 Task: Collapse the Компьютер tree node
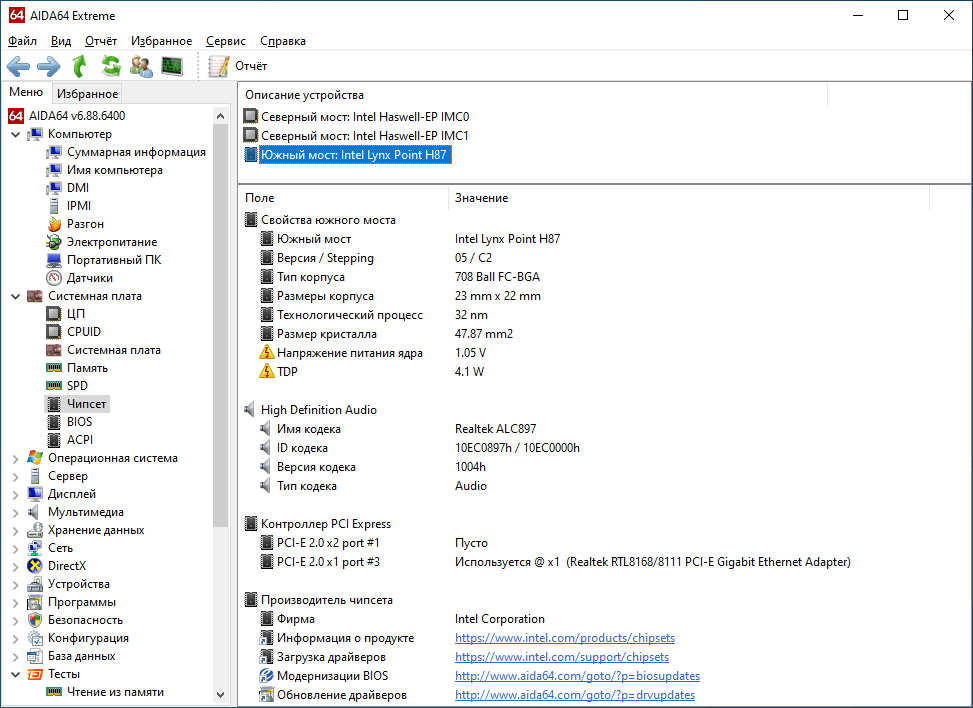coord(16,134)
